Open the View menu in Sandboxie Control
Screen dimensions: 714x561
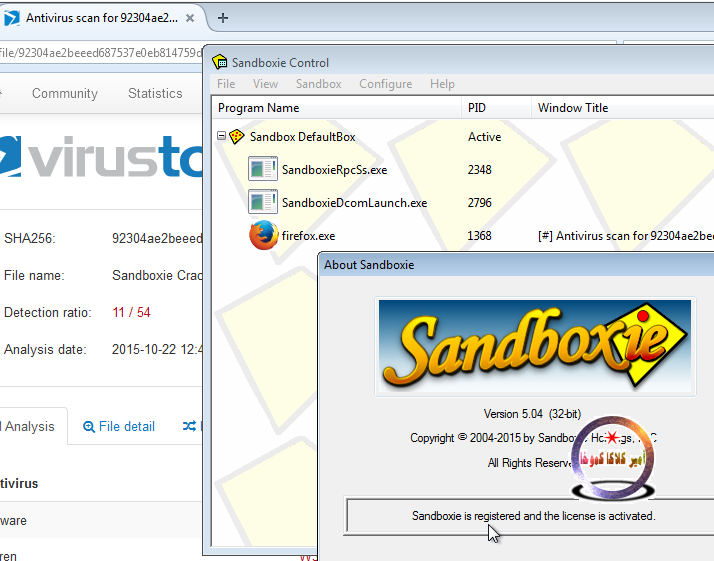tap(265, 84)
